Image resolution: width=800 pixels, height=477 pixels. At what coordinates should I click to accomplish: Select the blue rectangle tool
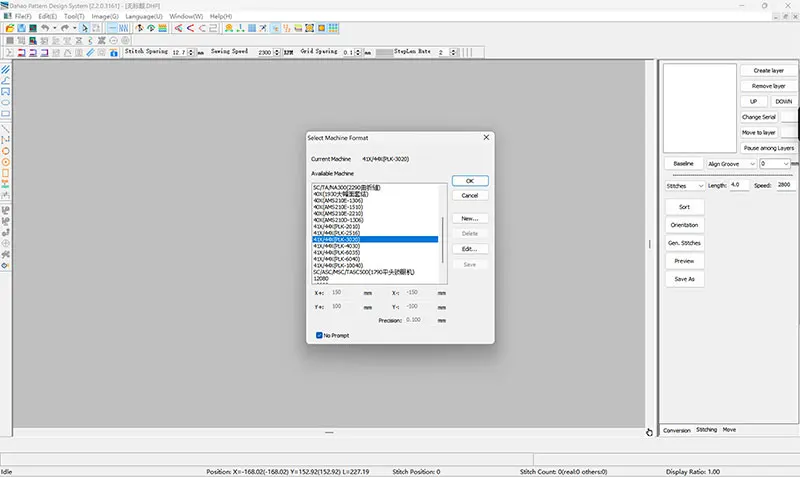(x=6, y=114)
